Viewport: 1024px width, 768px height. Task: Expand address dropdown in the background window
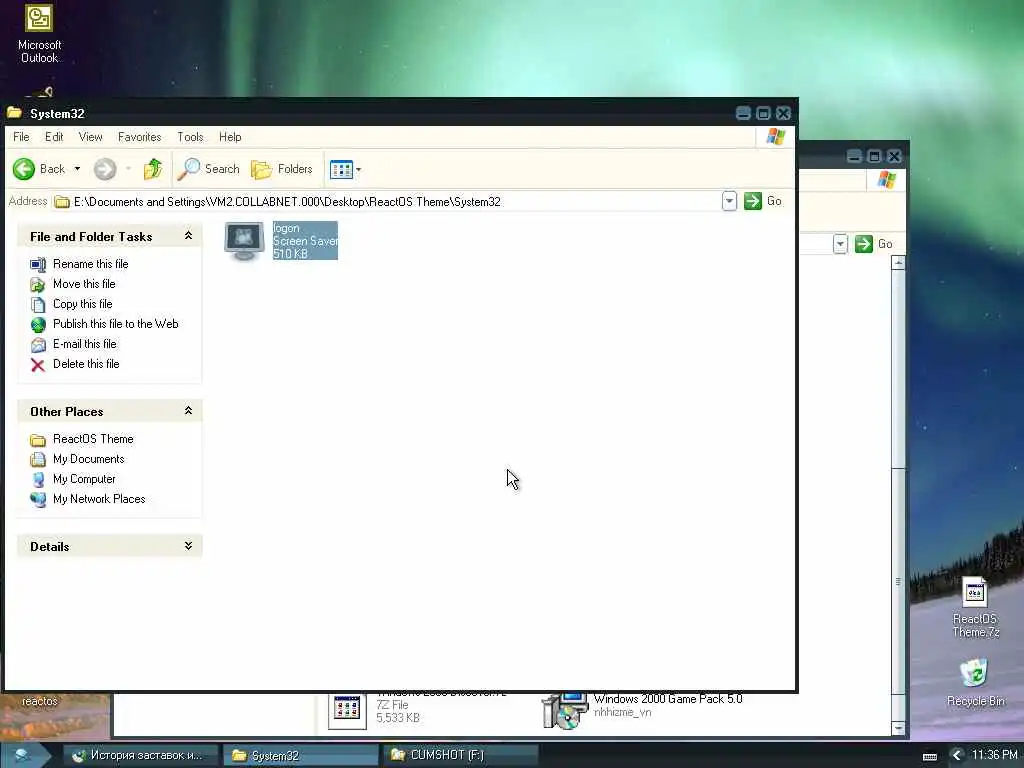[840, 244]
